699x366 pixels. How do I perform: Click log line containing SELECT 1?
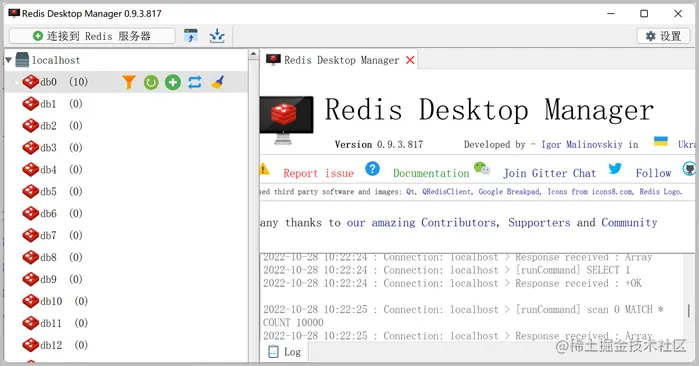446,270
